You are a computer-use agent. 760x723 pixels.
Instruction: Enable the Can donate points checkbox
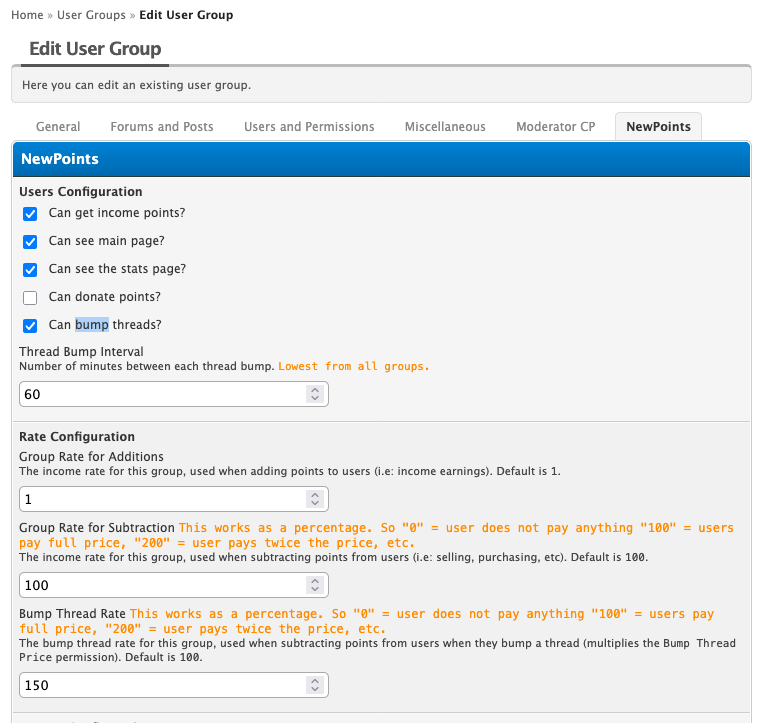pos(30,298)
